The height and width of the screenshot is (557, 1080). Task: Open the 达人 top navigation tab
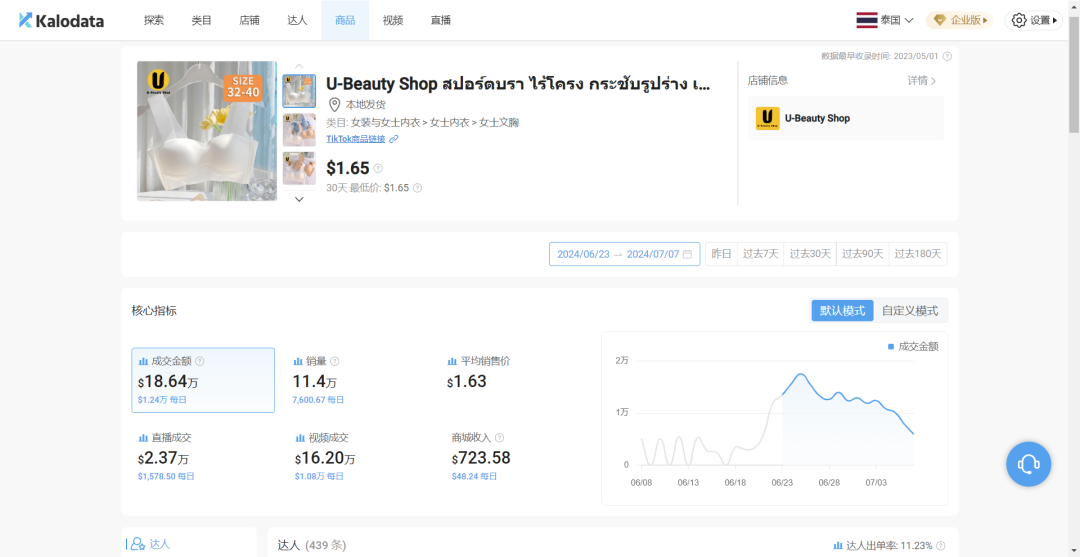point(297,21)
